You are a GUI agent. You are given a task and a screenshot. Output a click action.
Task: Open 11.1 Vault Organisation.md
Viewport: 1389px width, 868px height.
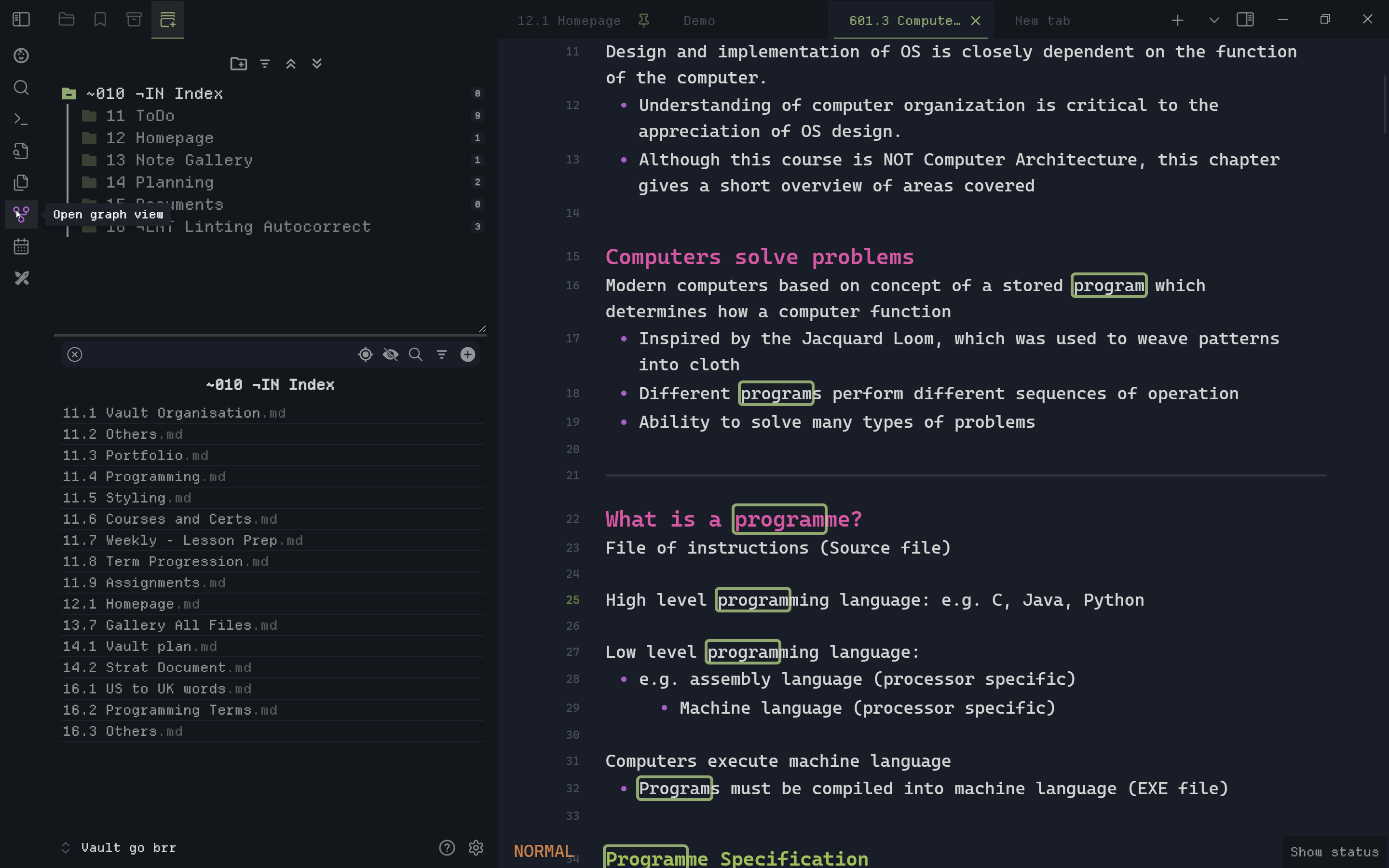point(272,413)
